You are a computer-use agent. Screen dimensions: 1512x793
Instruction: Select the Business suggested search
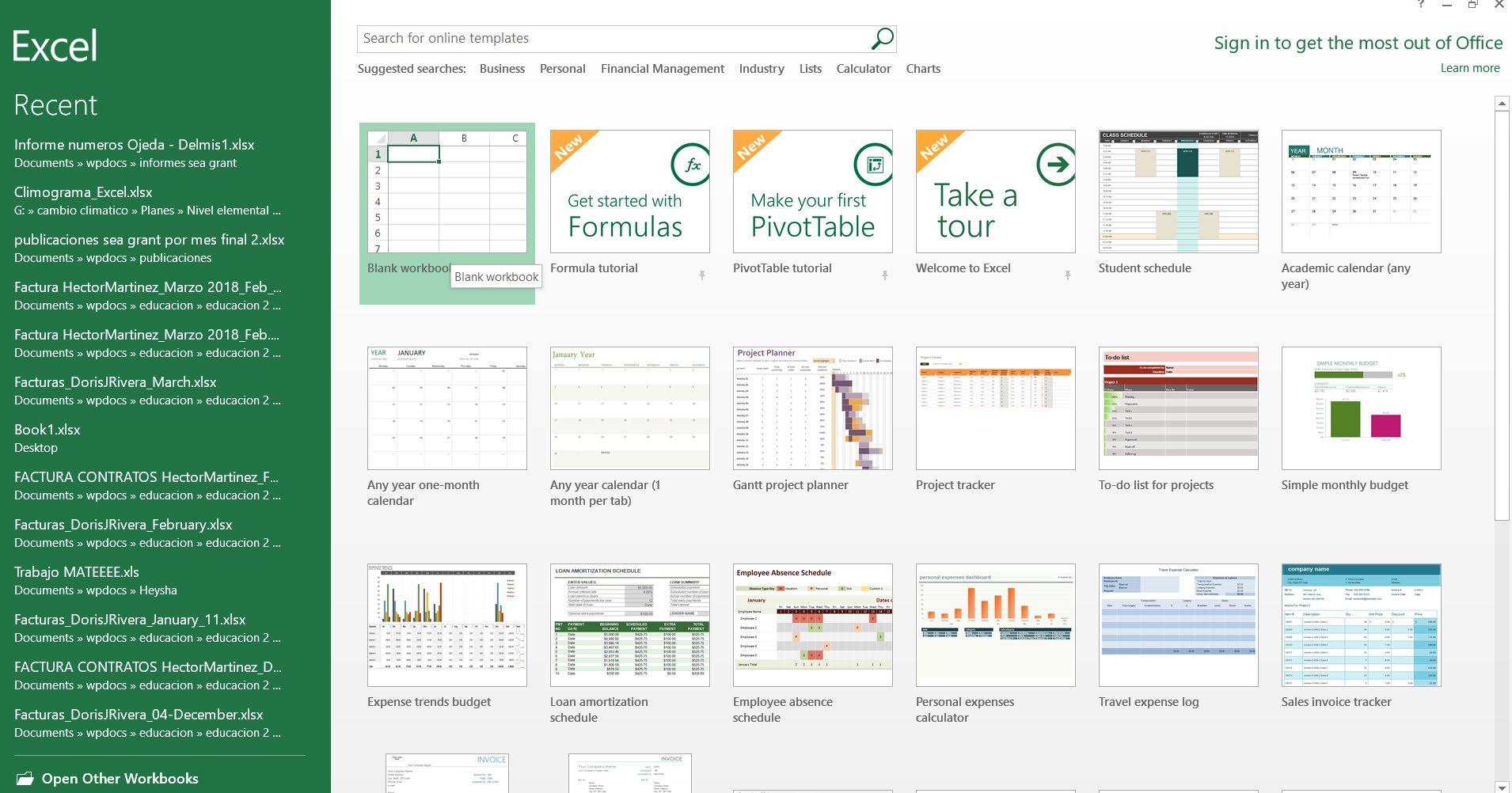(x=502, y=69)
